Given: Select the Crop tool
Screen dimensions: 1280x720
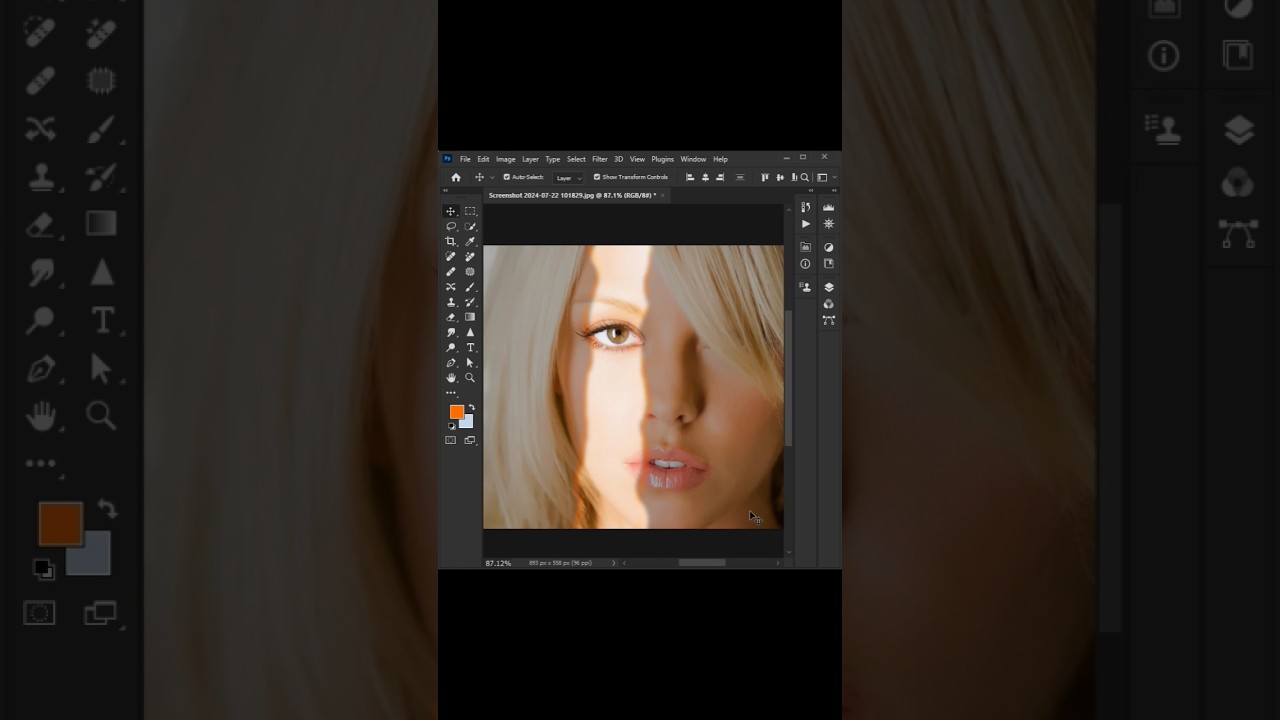Looking at the screenshot, I should coord(451,241).
